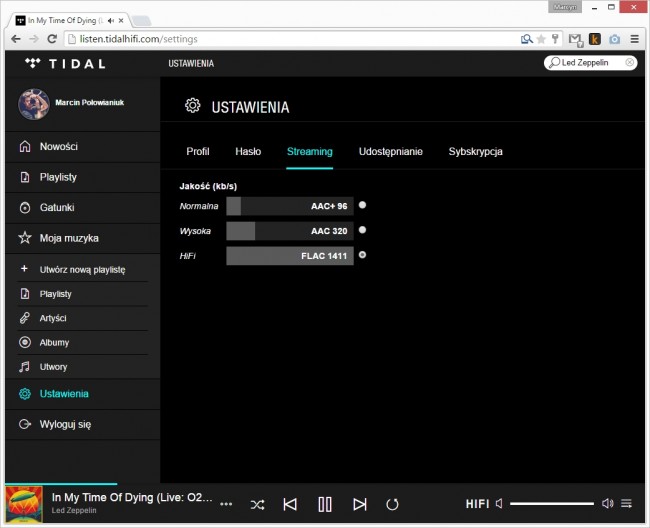Open Chrome hamburger menu
The image size is (650, 528).
(x=635, y=39)
